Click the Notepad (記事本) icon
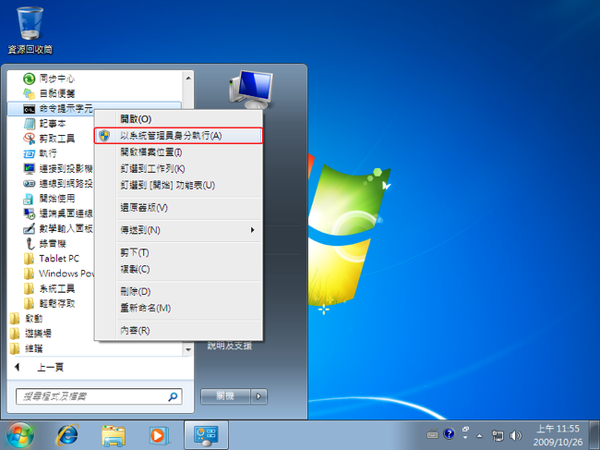600x450 pixels. [29, 124]
